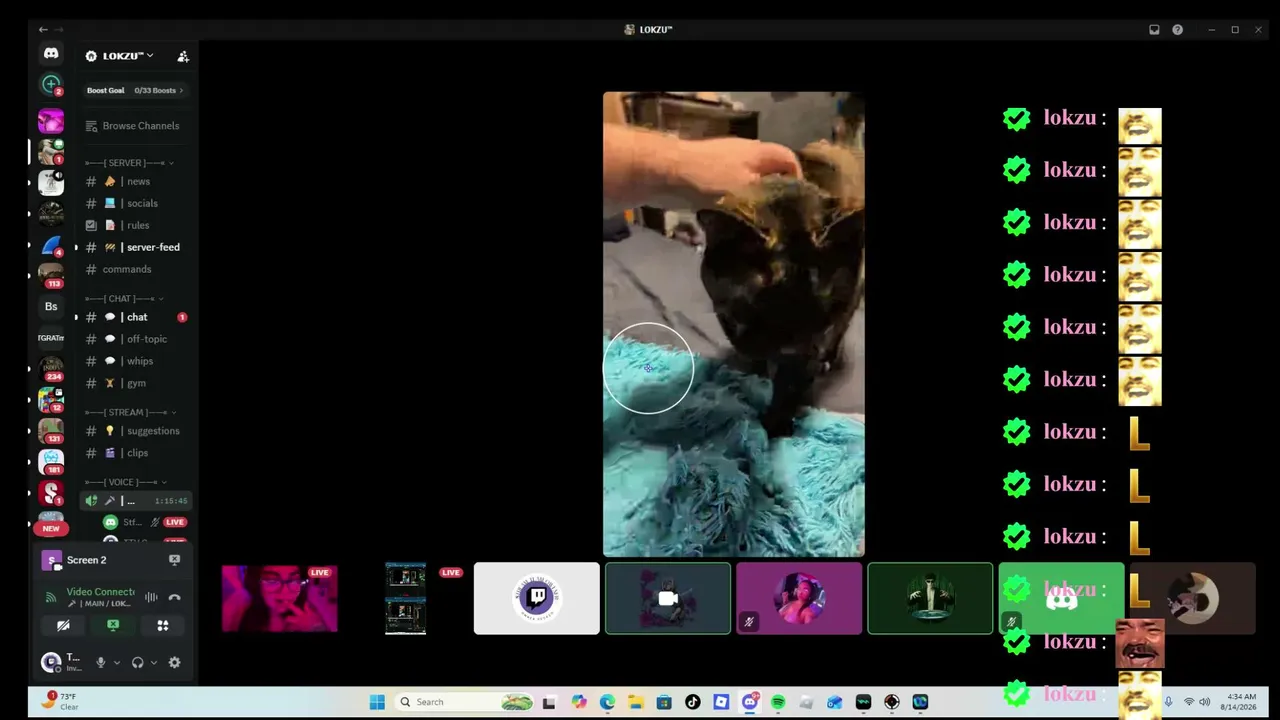Click Browse Channels
The width and height of the screenshot is (1280, 720).
(136, 126)
